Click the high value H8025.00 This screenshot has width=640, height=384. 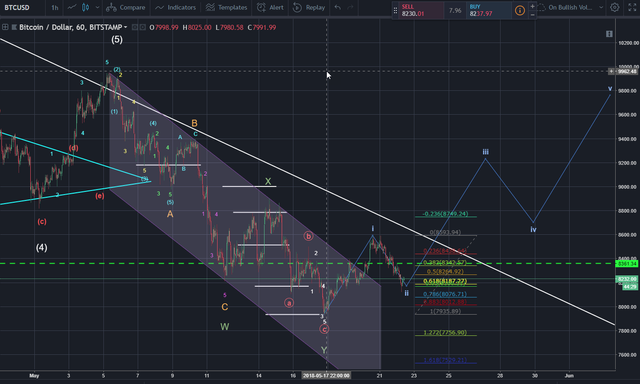[197, 28]
